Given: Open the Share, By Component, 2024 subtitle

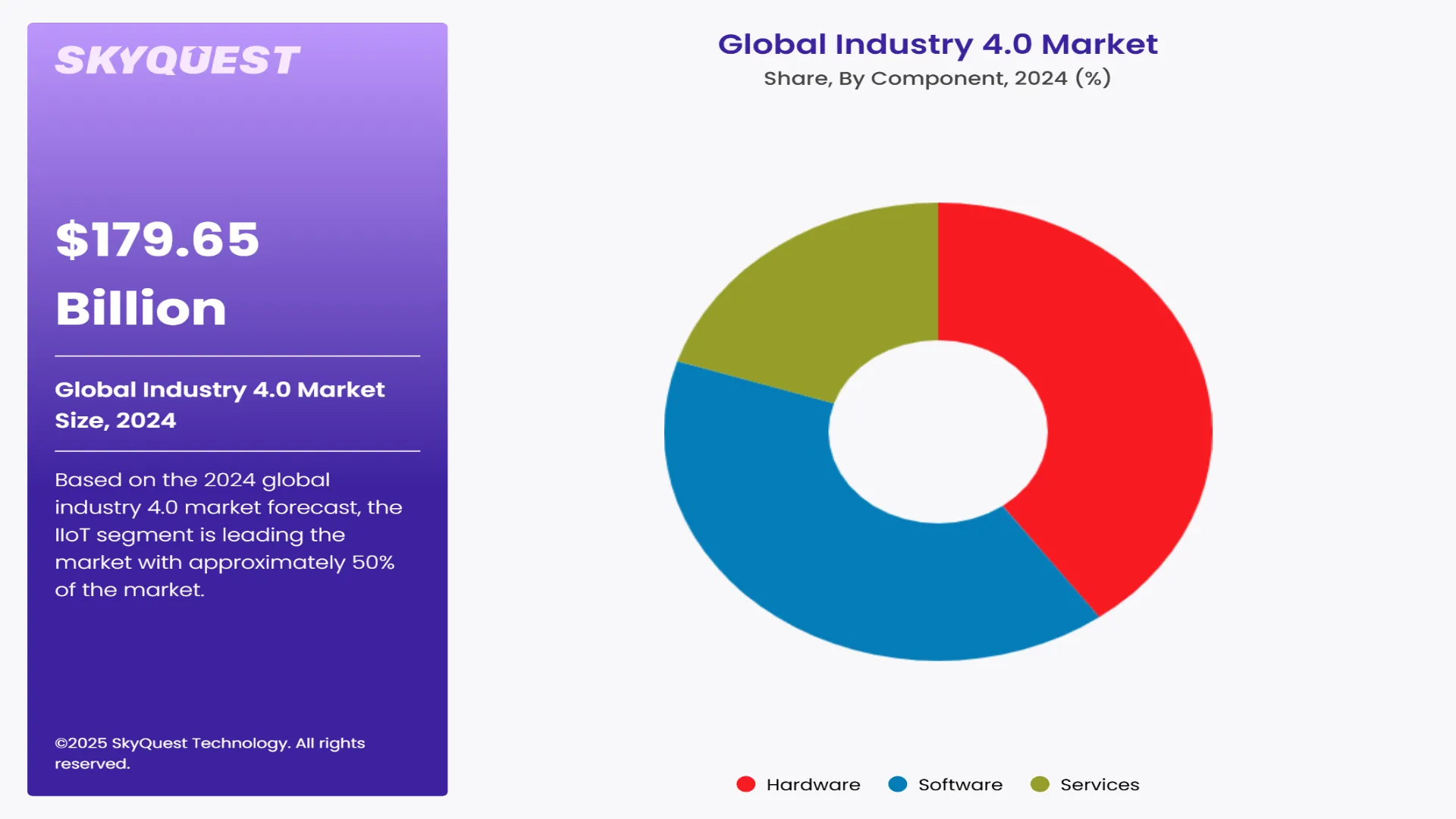Looking at the screenshot, I should (937, 77).
